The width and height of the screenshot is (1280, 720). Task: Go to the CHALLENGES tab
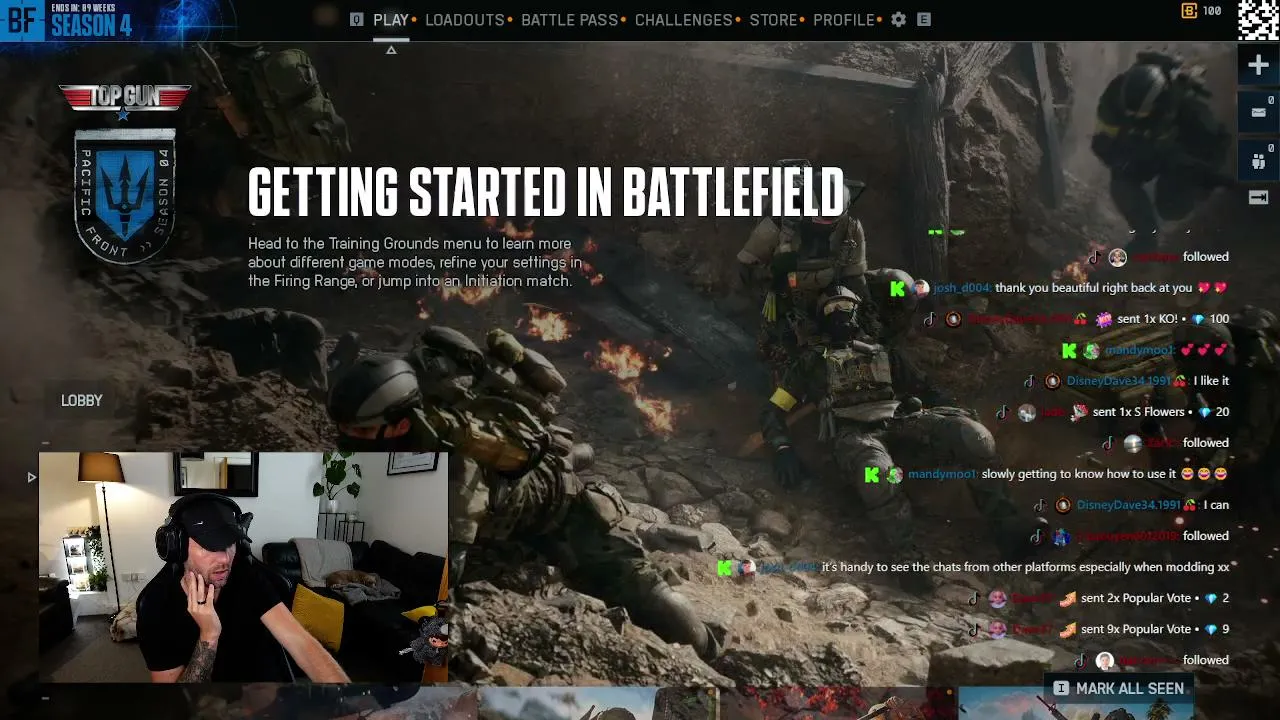tap(684, 20)
